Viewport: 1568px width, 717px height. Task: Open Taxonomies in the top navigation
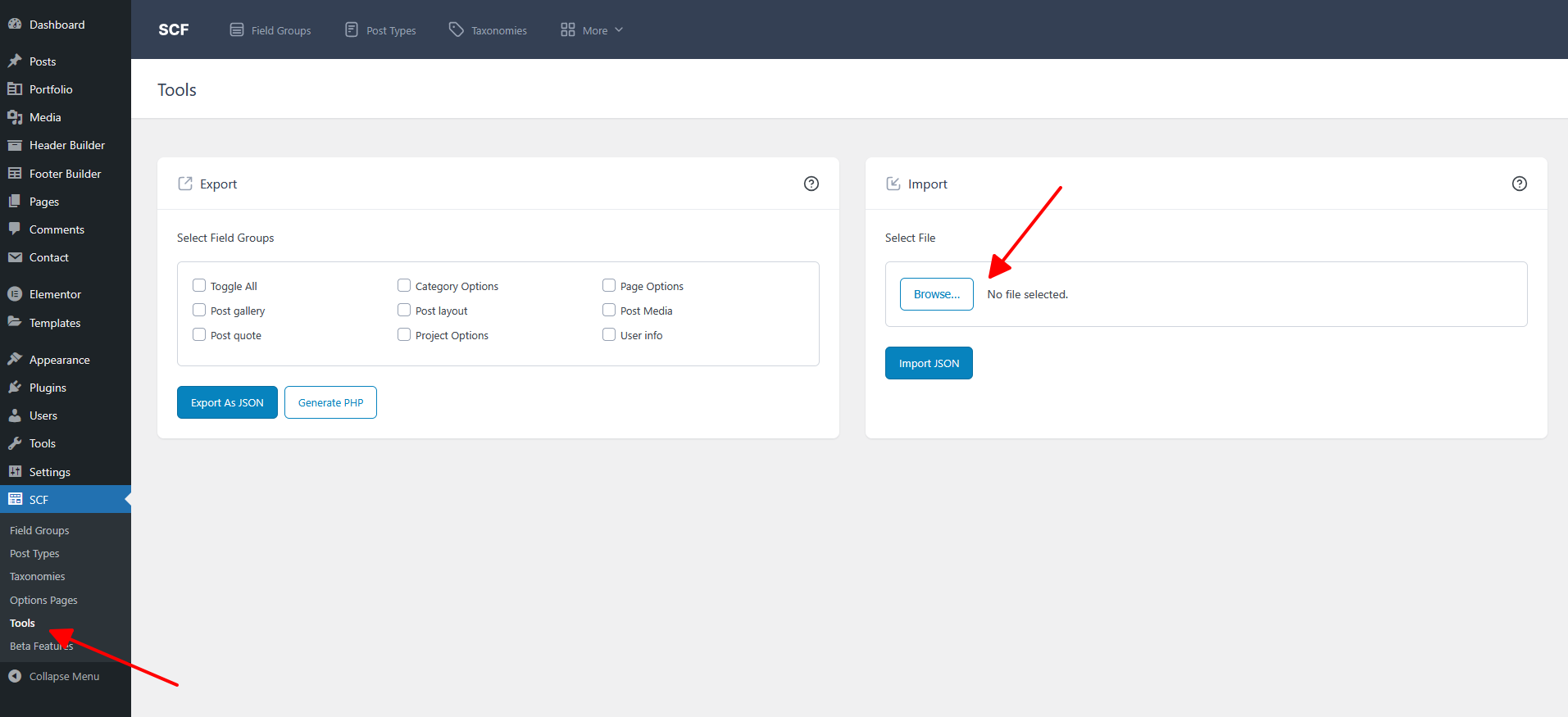point(488,30)
